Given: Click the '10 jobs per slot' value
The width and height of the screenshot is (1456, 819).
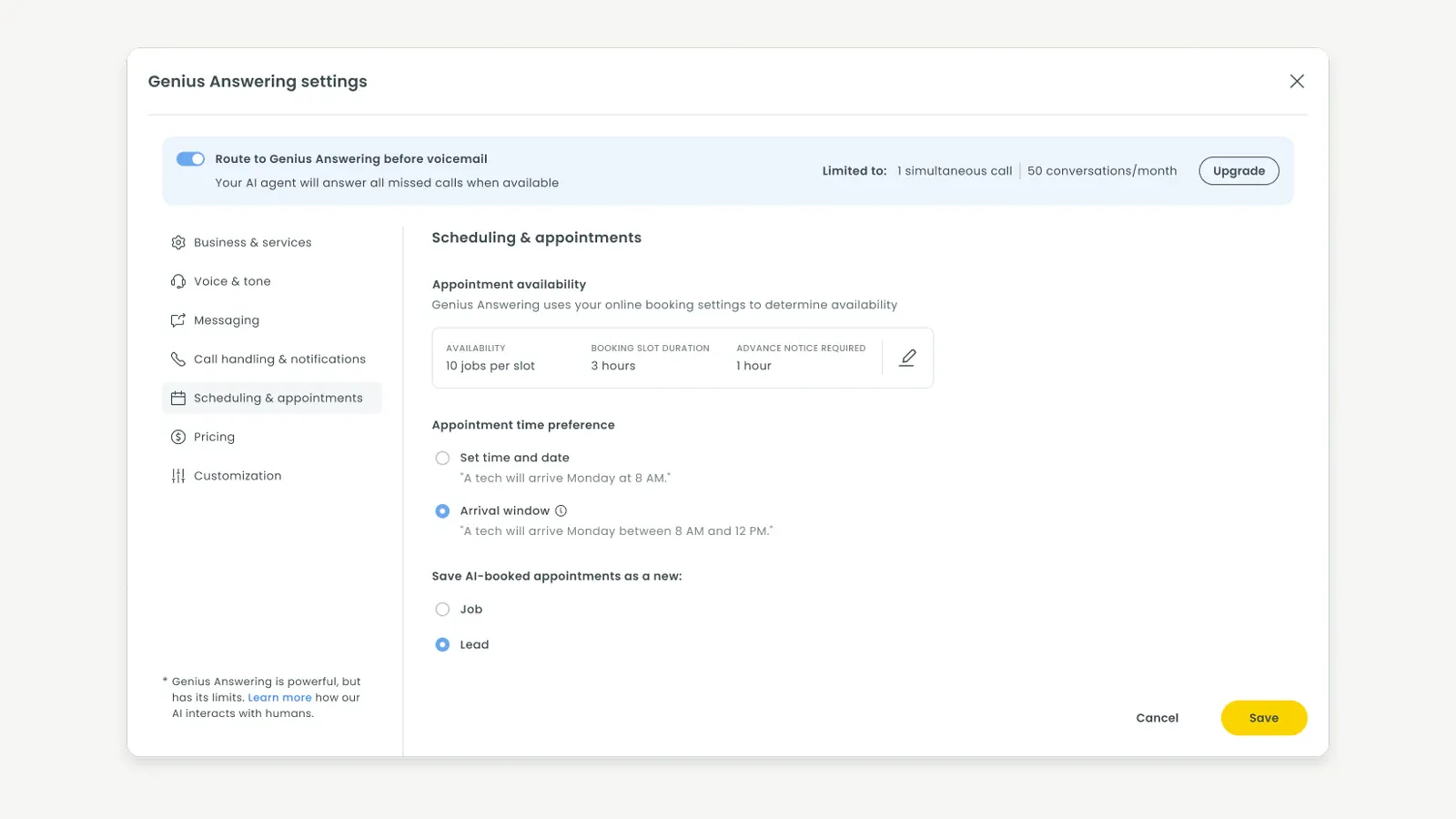Looking at the screenshot, I should [x=490, y=366].
